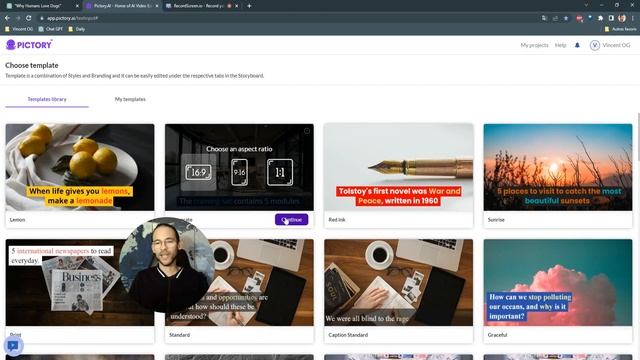The height and width of the screenshot is (360, 640).
Task: Click the blue shield extension icon
Action: (590, 18)
